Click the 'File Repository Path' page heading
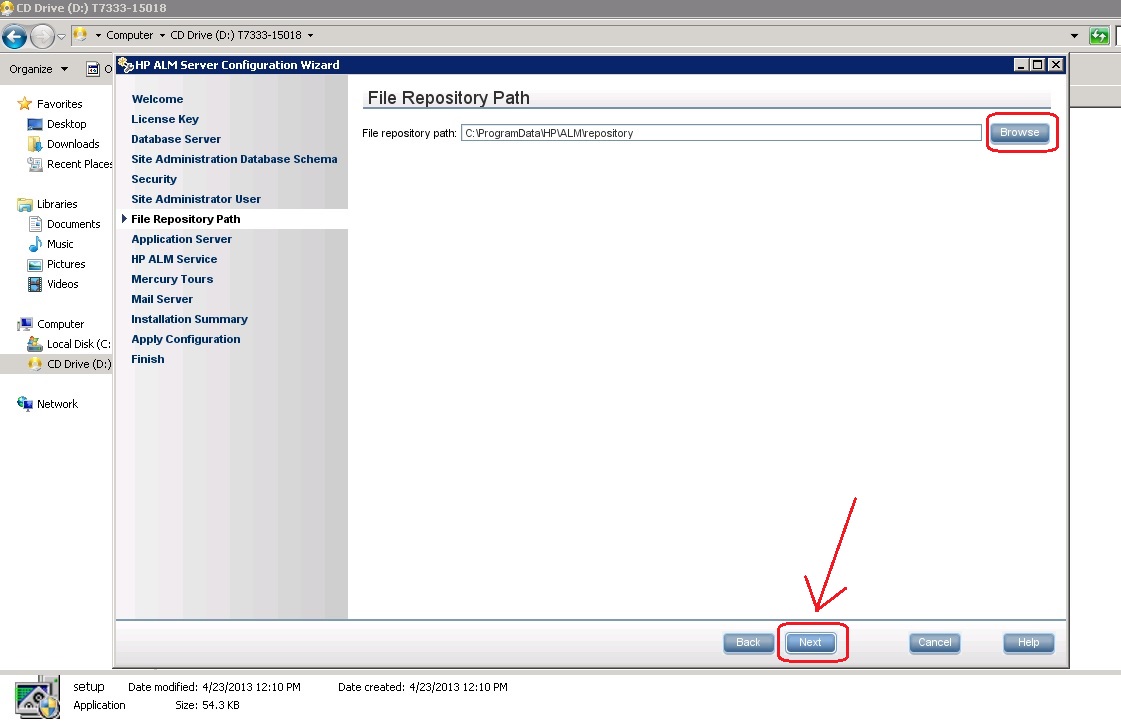 click(448, 98)
